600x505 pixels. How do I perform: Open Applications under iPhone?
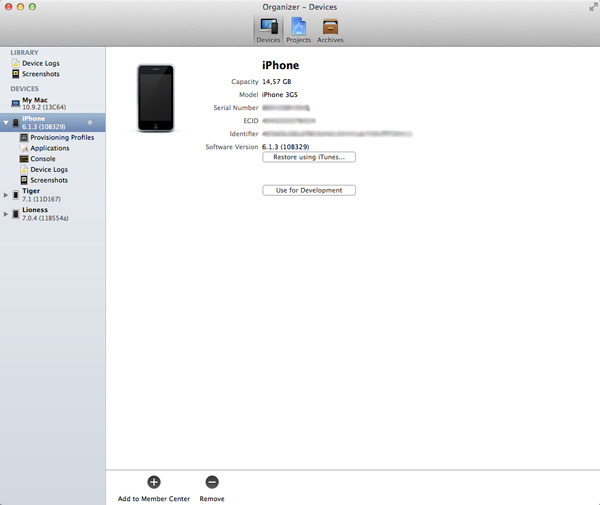click(x=50, y=148)
